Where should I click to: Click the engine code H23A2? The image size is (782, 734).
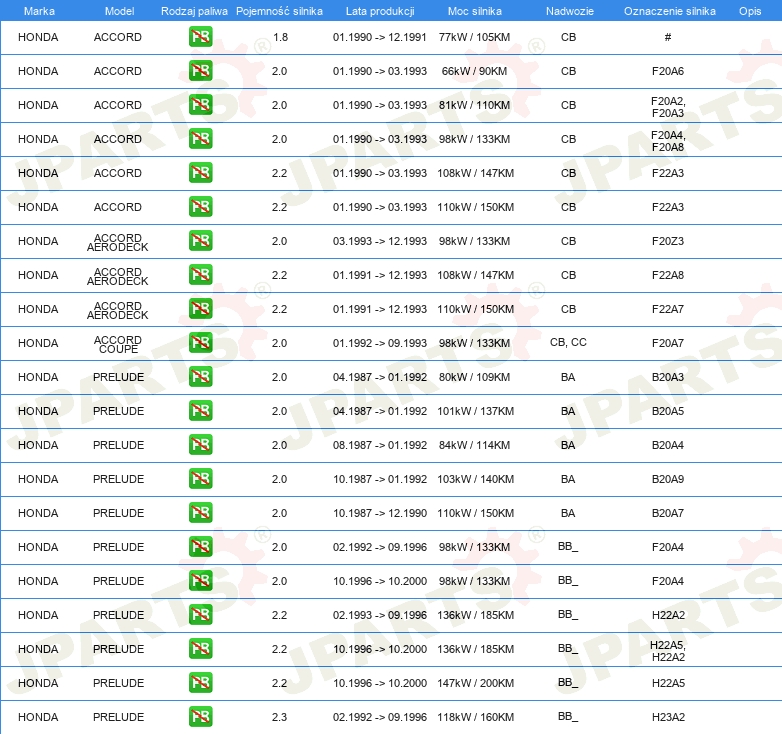point(668,717)
